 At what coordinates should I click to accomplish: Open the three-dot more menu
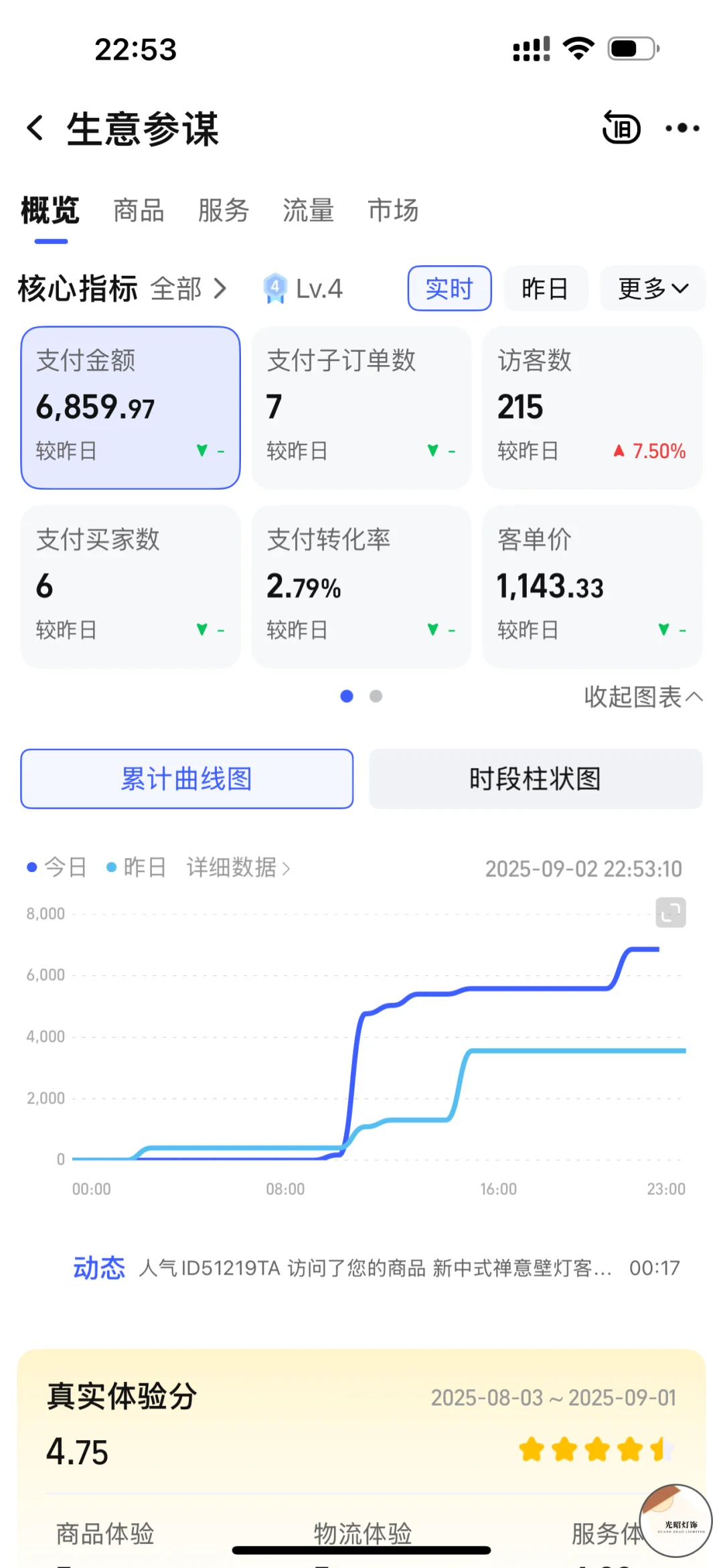pos(682,128)
